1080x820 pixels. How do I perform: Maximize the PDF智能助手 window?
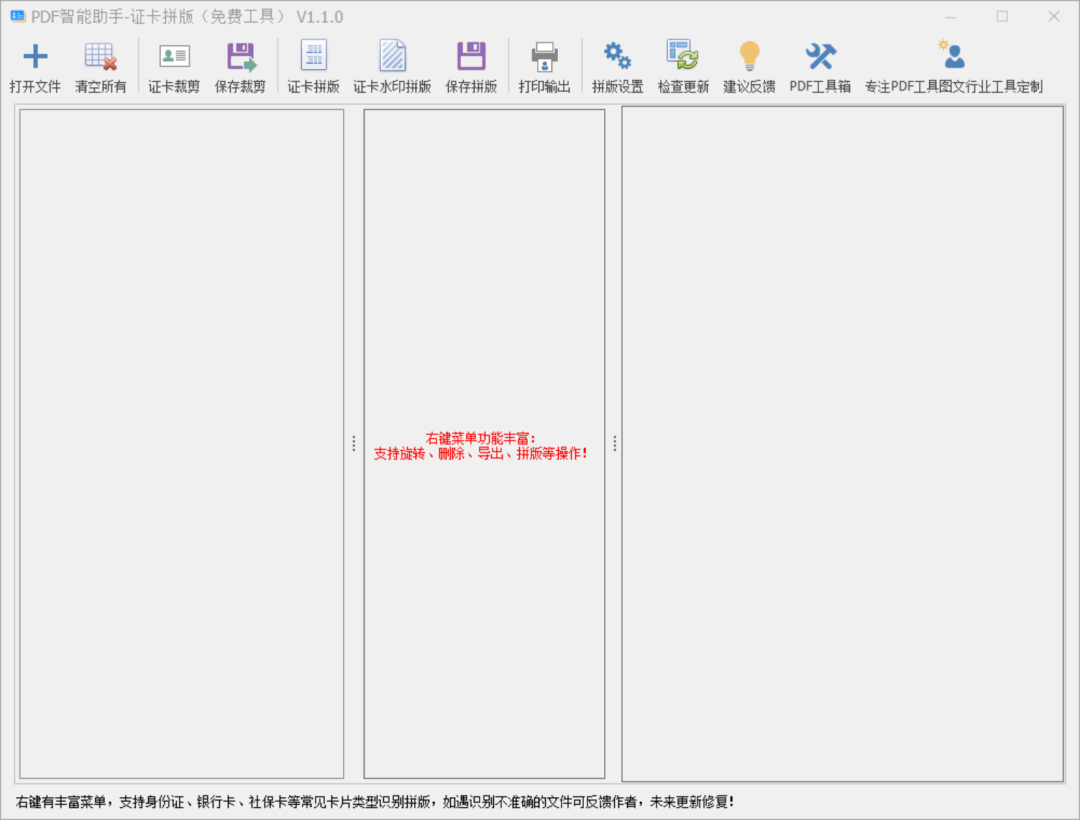pyautogui.click(x=1002, y=16)
